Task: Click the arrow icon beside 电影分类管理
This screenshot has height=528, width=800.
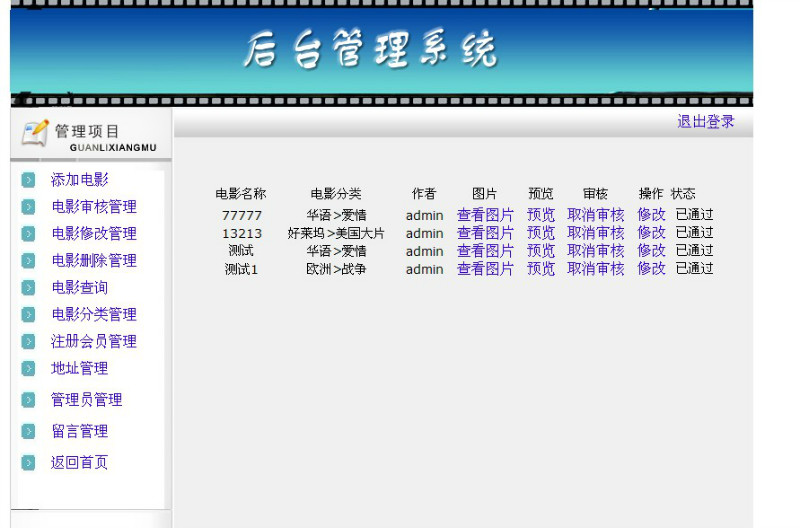Action: [x=28, y=315]
